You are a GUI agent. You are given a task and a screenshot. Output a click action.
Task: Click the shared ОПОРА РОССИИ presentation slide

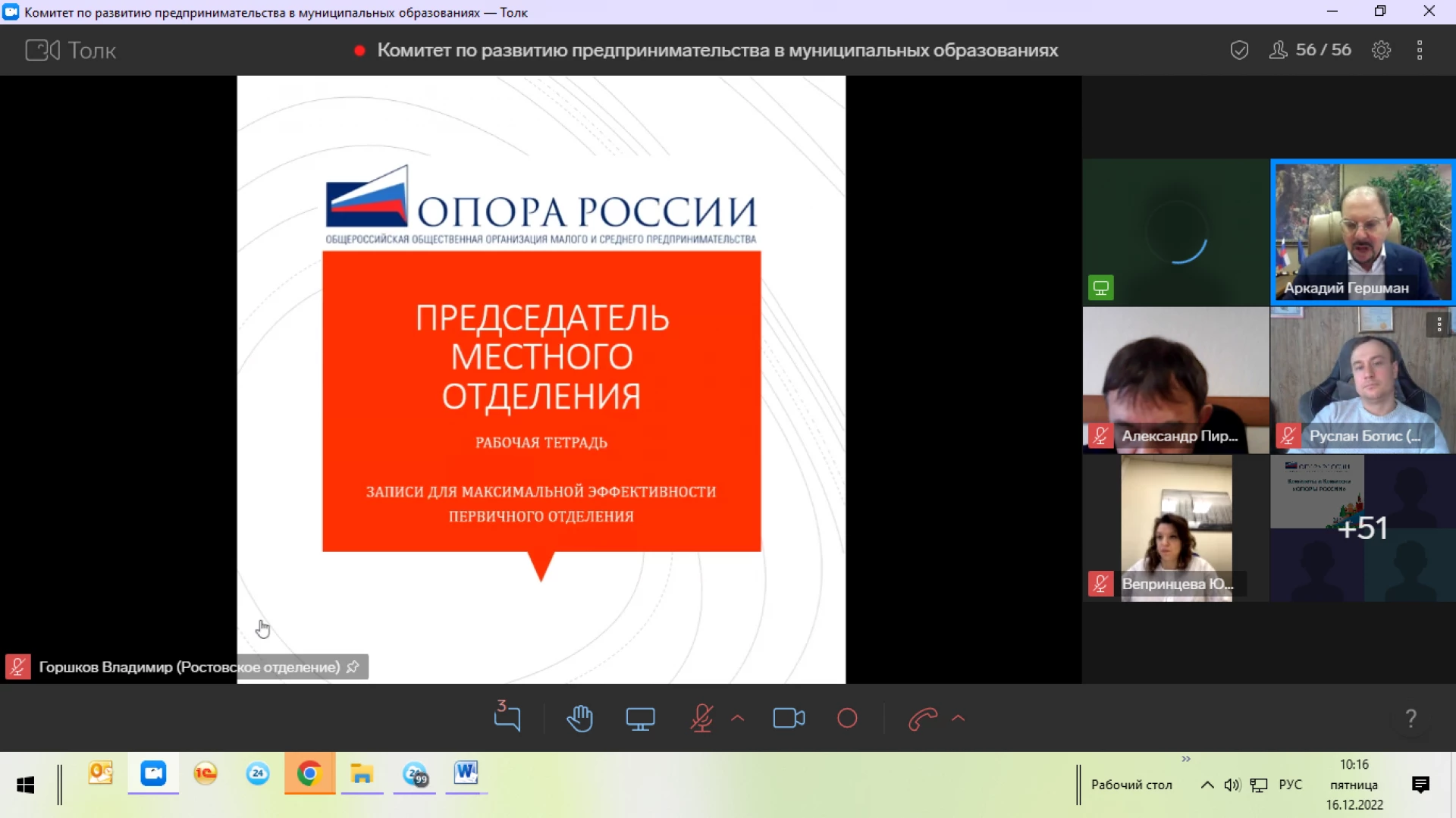click(x=541, y=379)
